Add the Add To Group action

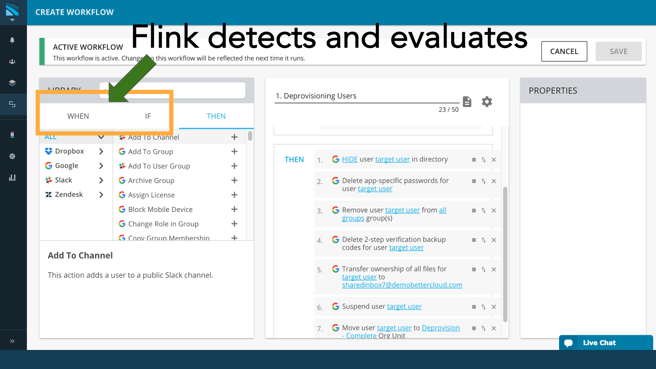(234, 151)
